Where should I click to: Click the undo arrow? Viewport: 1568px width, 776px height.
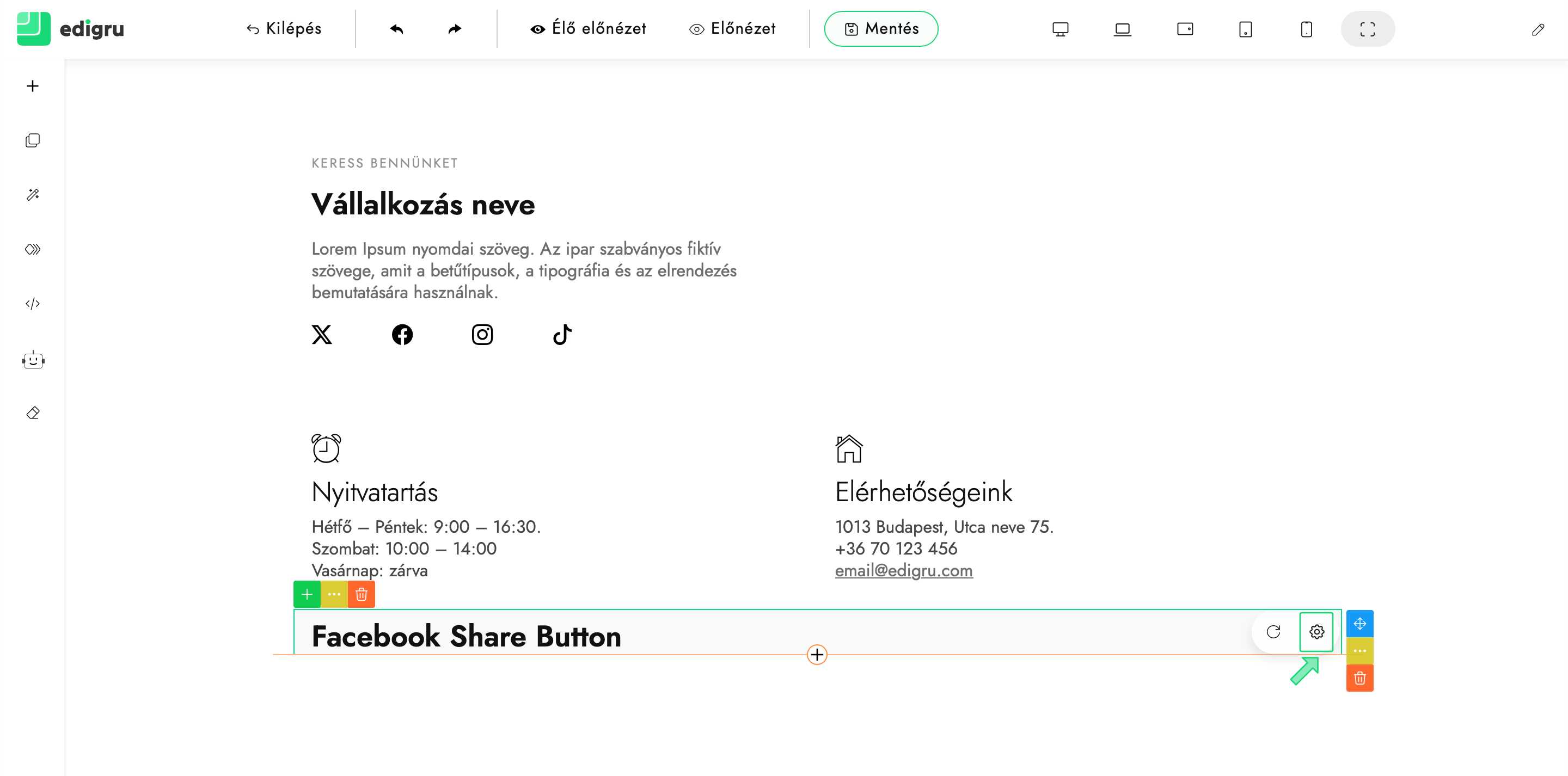(x=397, y=29)
